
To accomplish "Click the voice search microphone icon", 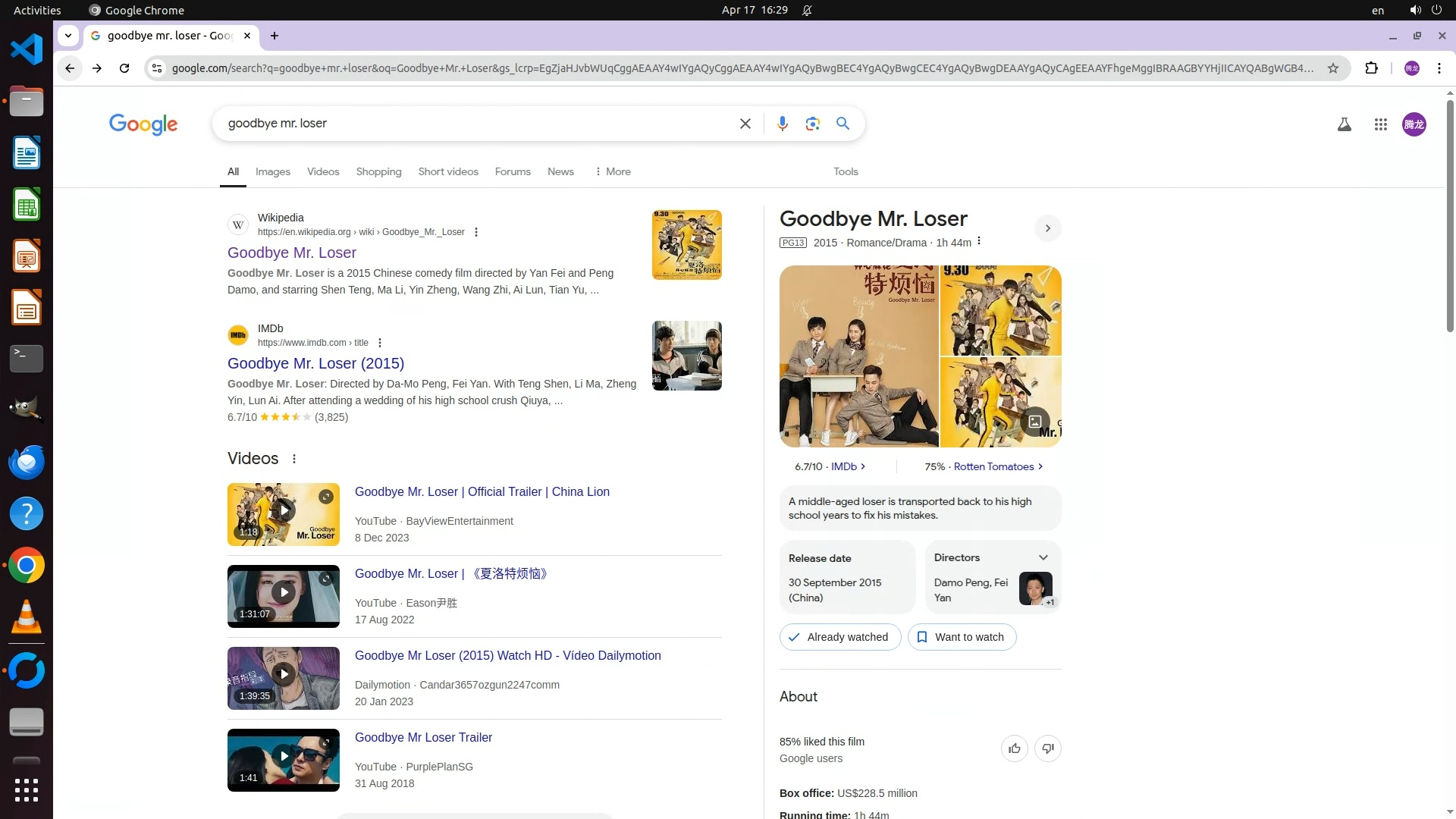I will (782, 124).
